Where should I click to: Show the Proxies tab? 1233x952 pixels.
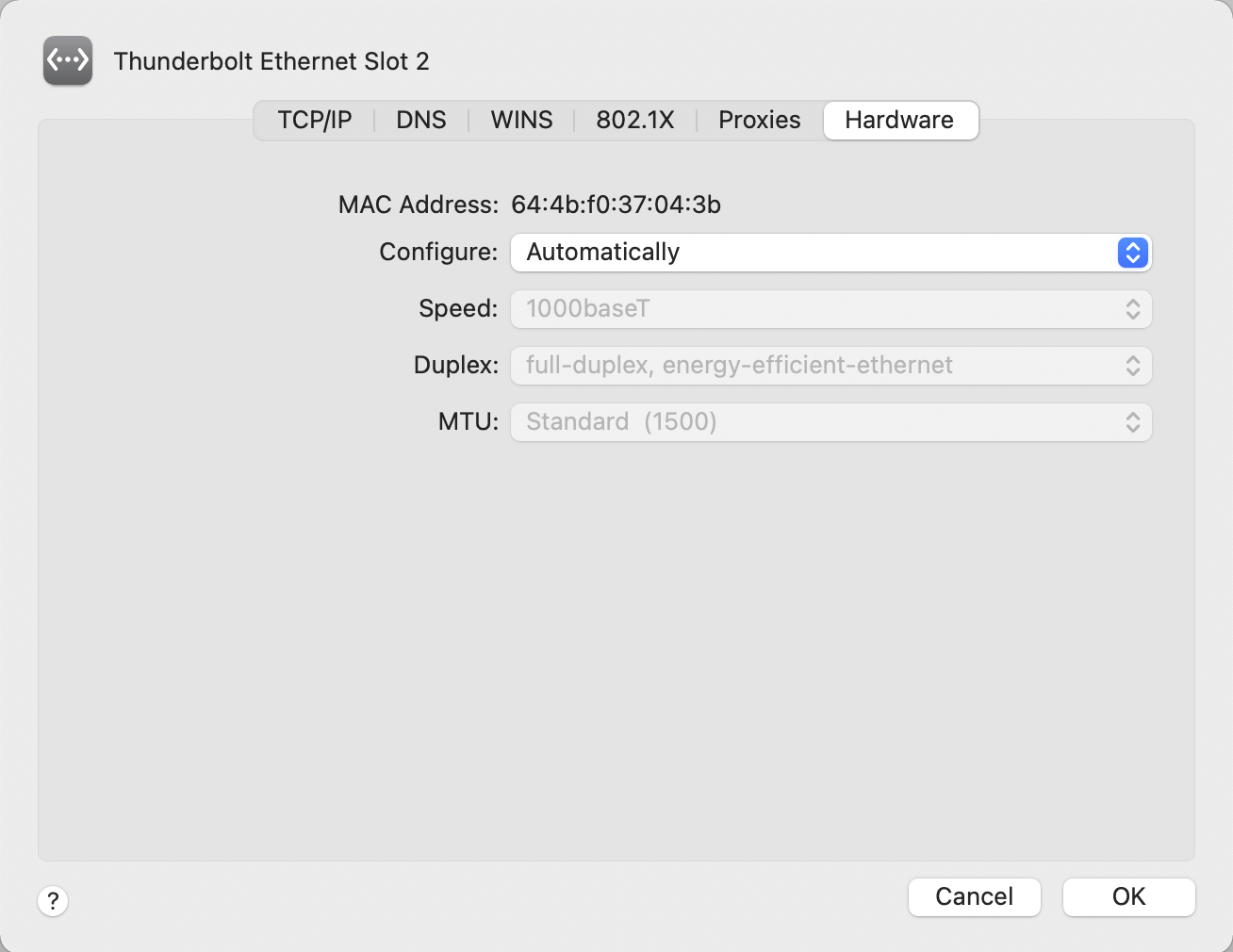point(760,121)
